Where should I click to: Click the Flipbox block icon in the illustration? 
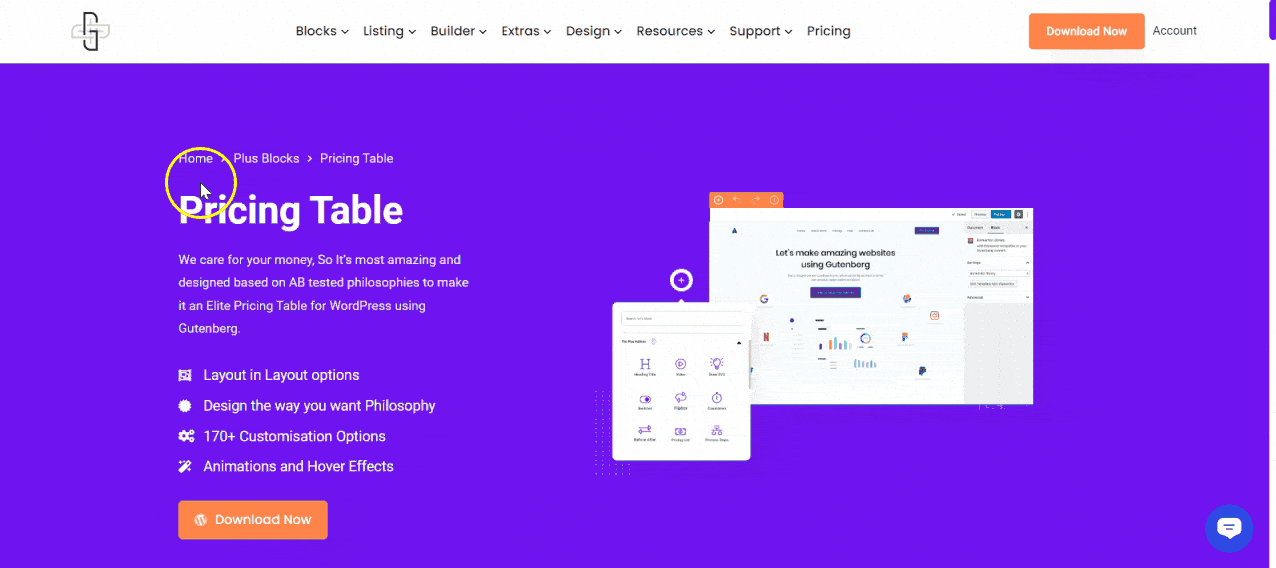point(680,398)
